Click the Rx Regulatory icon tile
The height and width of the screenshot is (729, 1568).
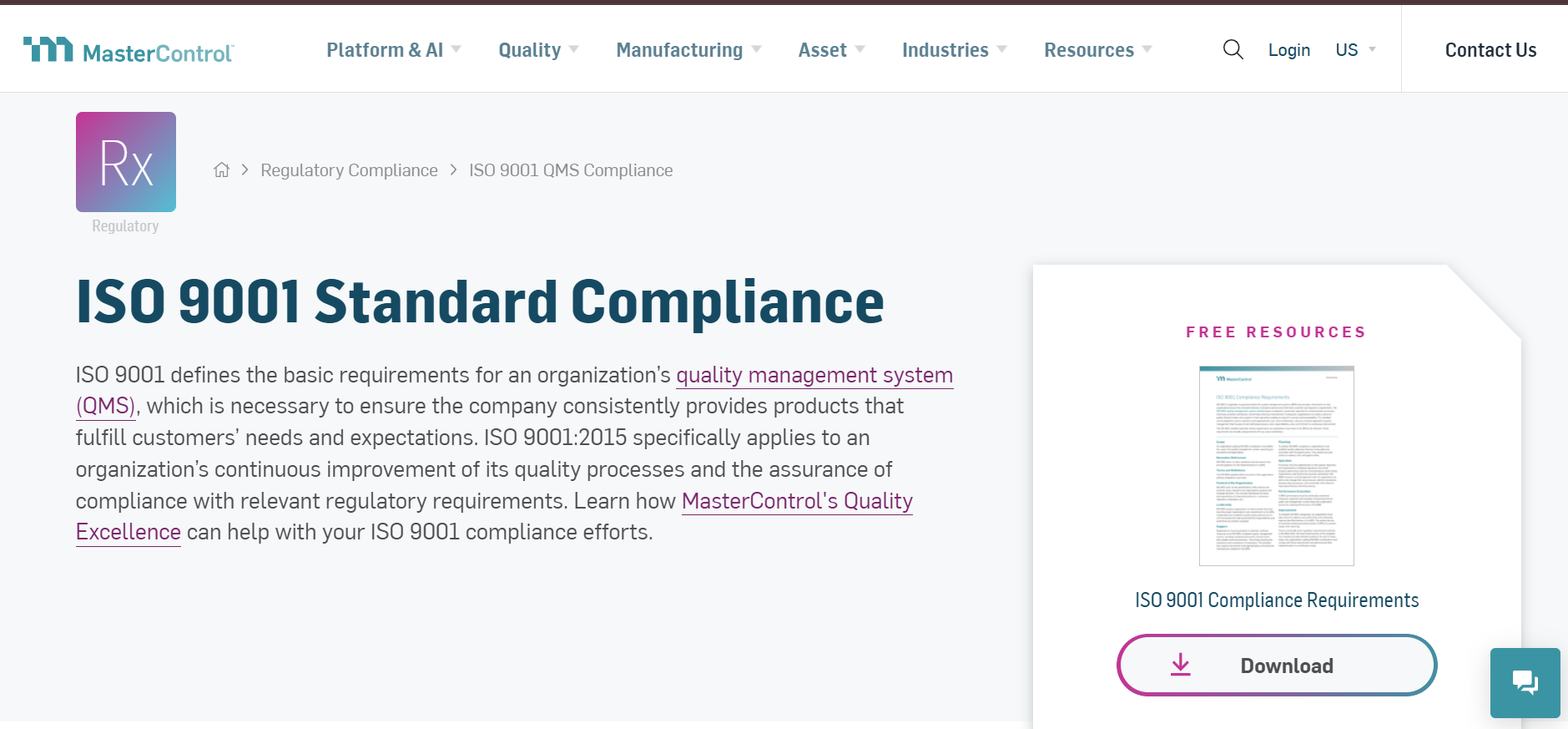click(126, 162)
